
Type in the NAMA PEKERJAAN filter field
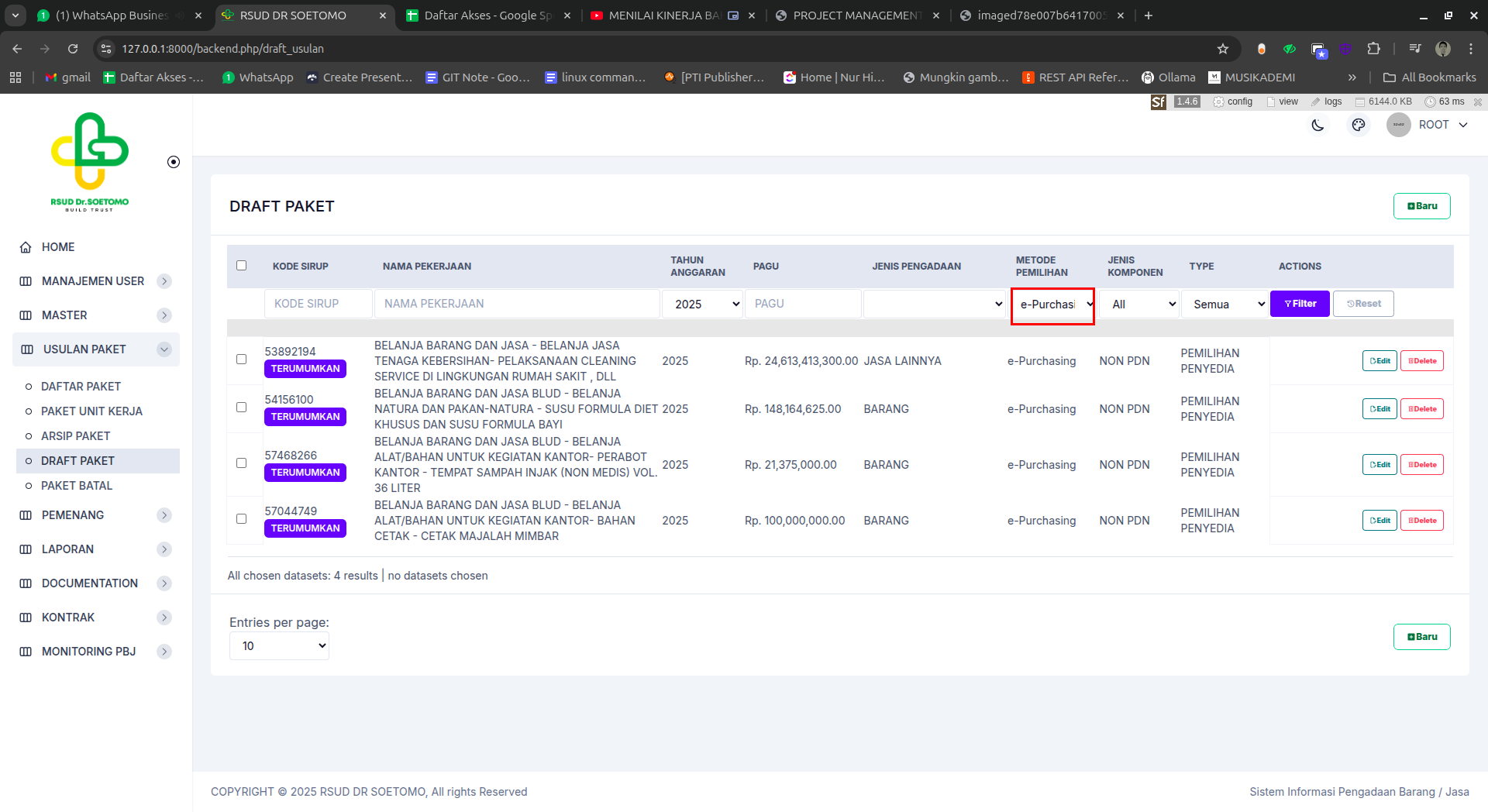point(517,304)
